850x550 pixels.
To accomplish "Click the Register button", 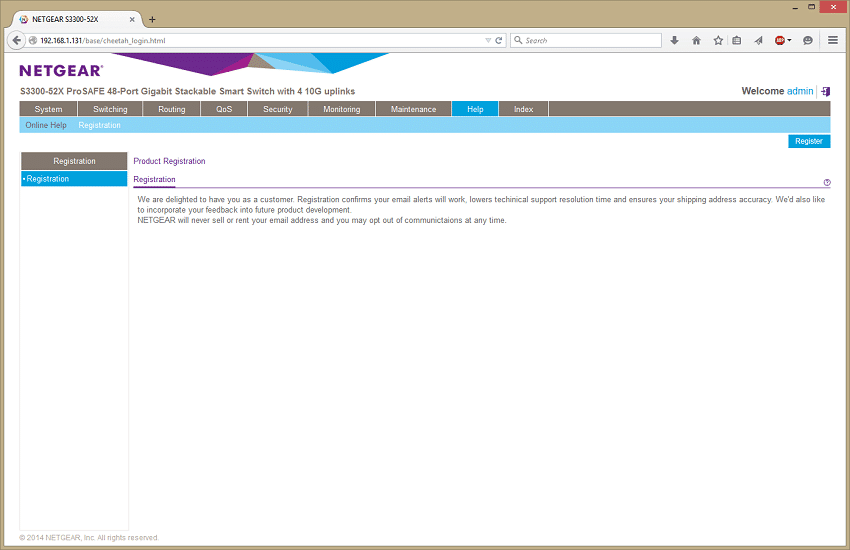I will [809, 141].
